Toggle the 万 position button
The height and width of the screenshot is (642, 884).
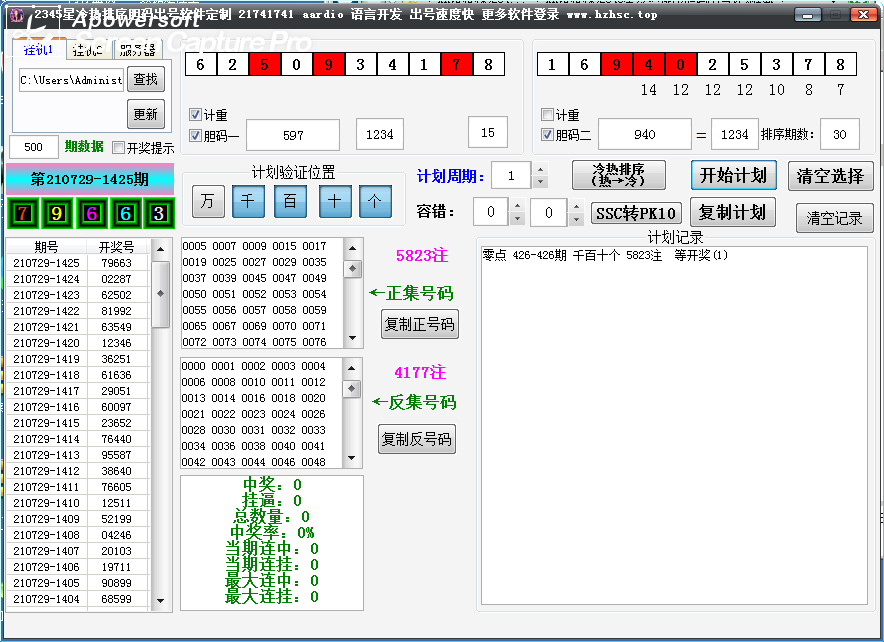tap(208, 201)
